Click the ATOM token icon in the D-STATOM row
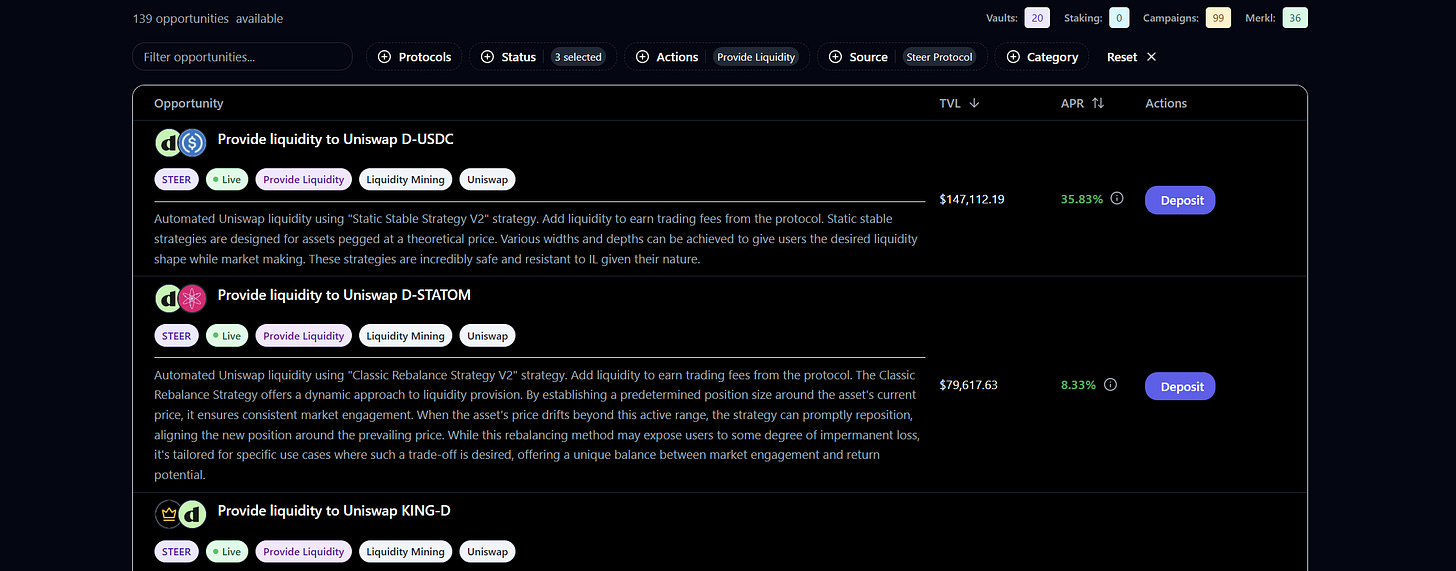The width and height of the screenshot is (1456, 571). [x=192, y=298]
